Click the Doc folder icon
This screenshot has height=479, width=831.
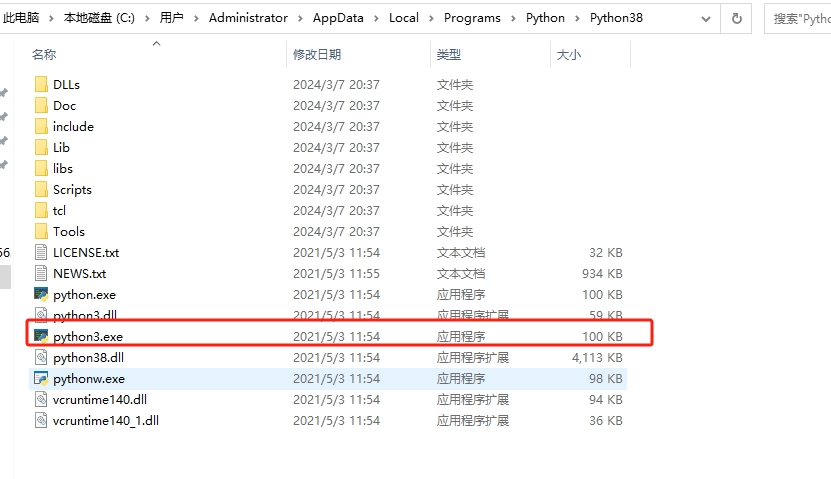41,105
